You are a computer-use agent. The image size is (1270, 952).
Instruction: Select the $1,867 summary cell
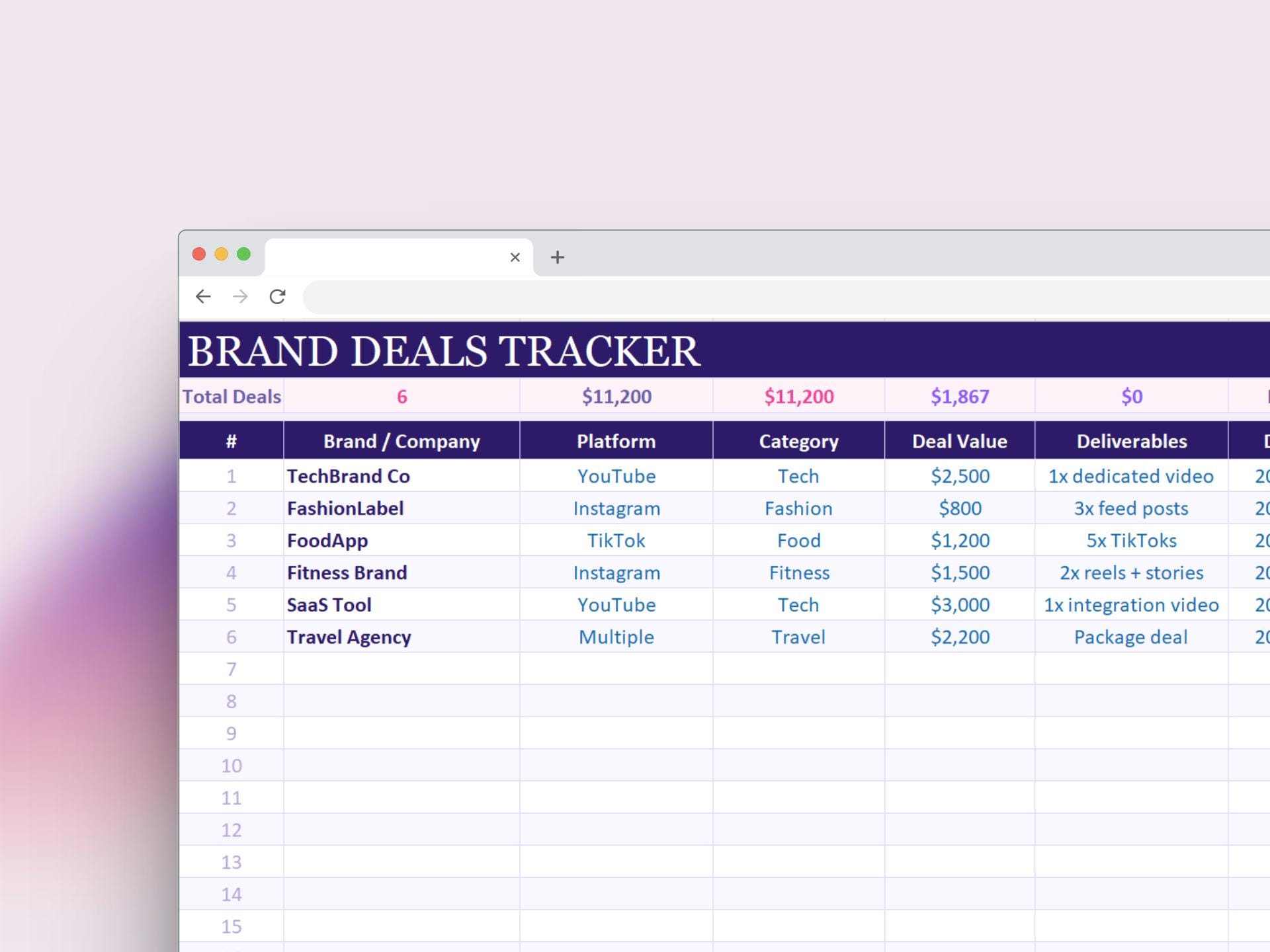[960, 397]
